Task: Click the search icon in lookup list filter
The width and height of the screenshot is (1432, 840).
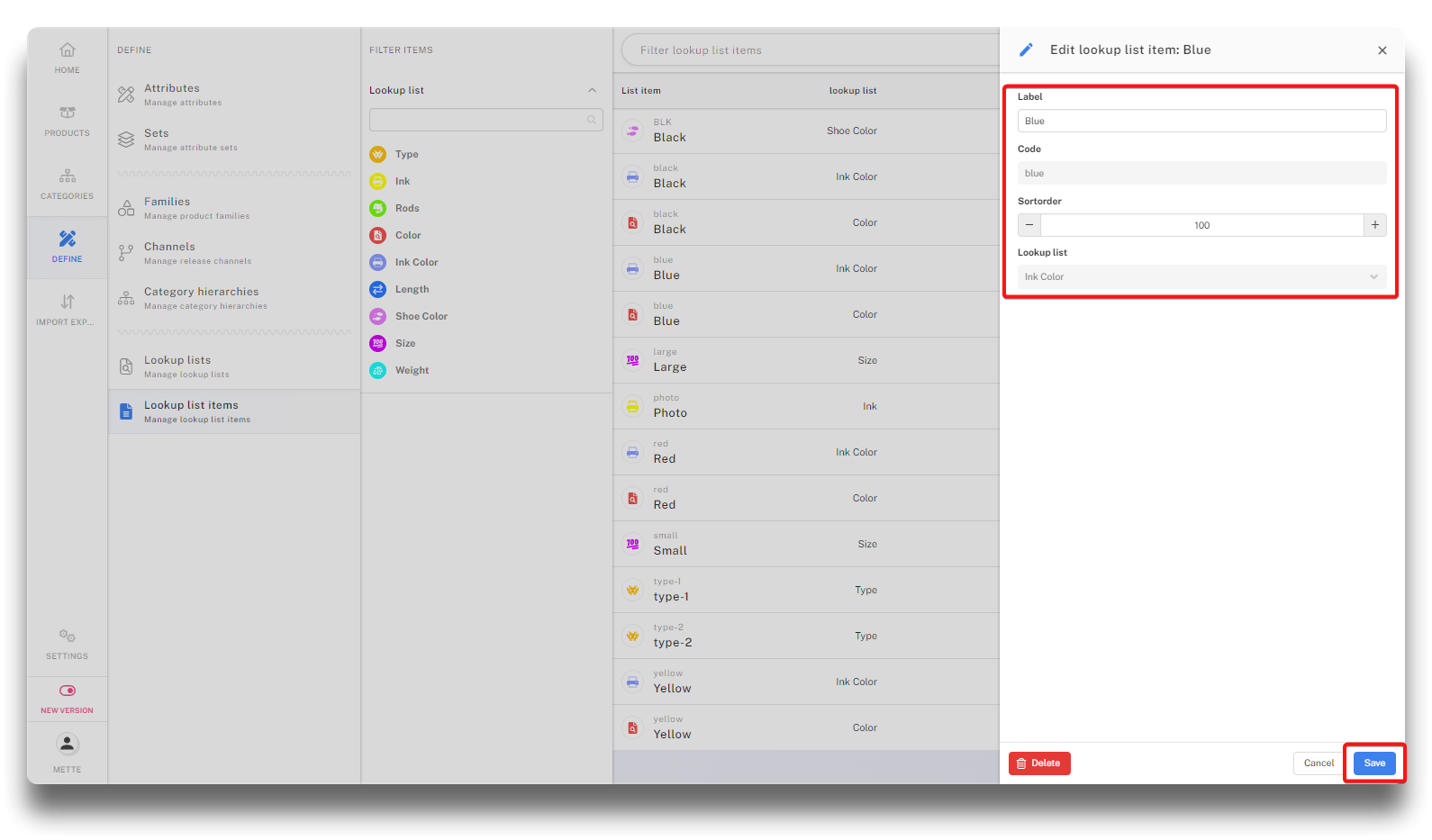Action: click(x=592, y=120)
